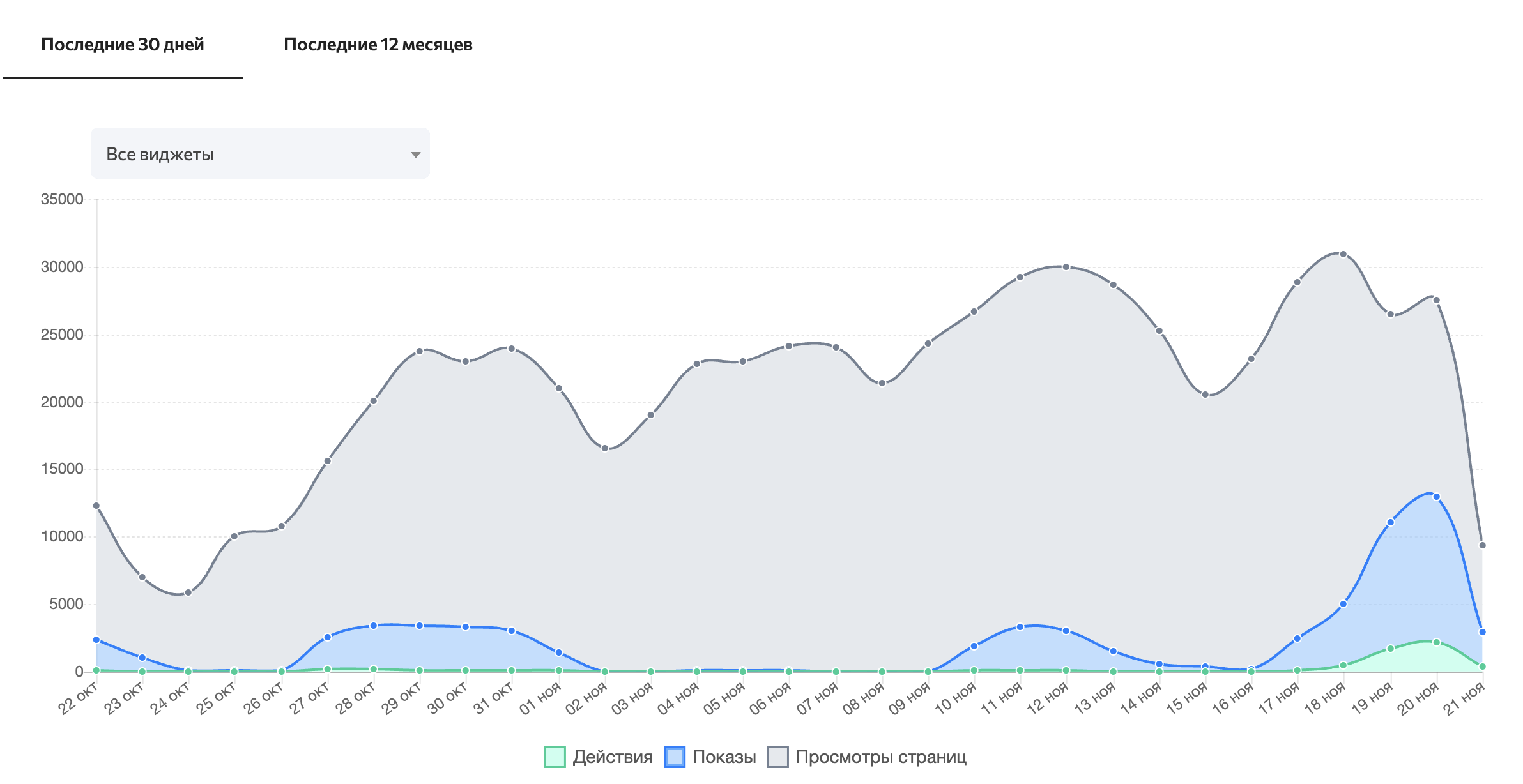Screen dimensions: 1523x784
Task: Click page views data point for 18 ноя
Action: (x=1343, y=254)
